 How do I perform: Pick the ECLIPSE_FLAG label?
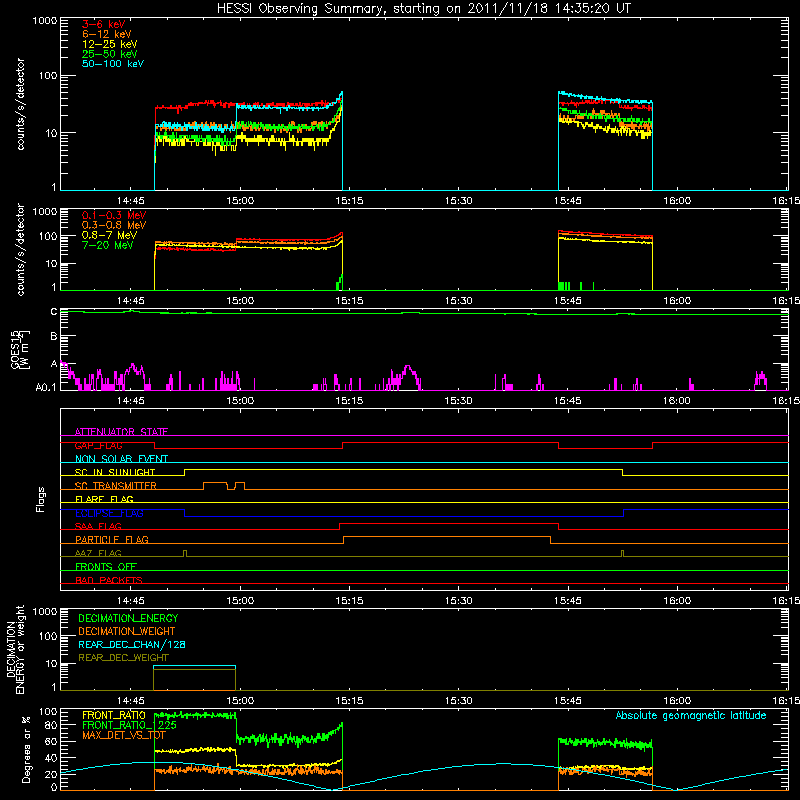(x=109, y=513)
